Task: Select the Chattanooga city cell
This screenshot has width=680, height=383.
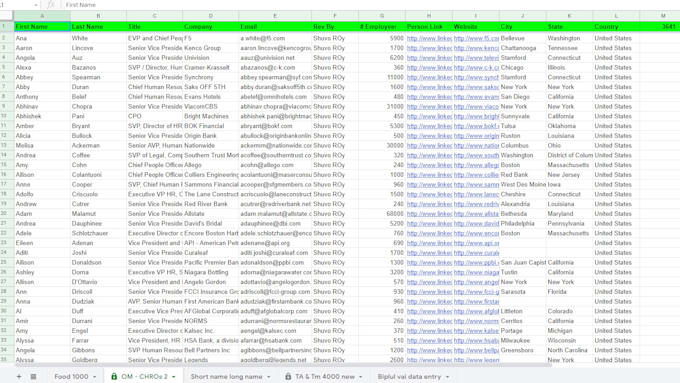Action: tap(523, 48)
